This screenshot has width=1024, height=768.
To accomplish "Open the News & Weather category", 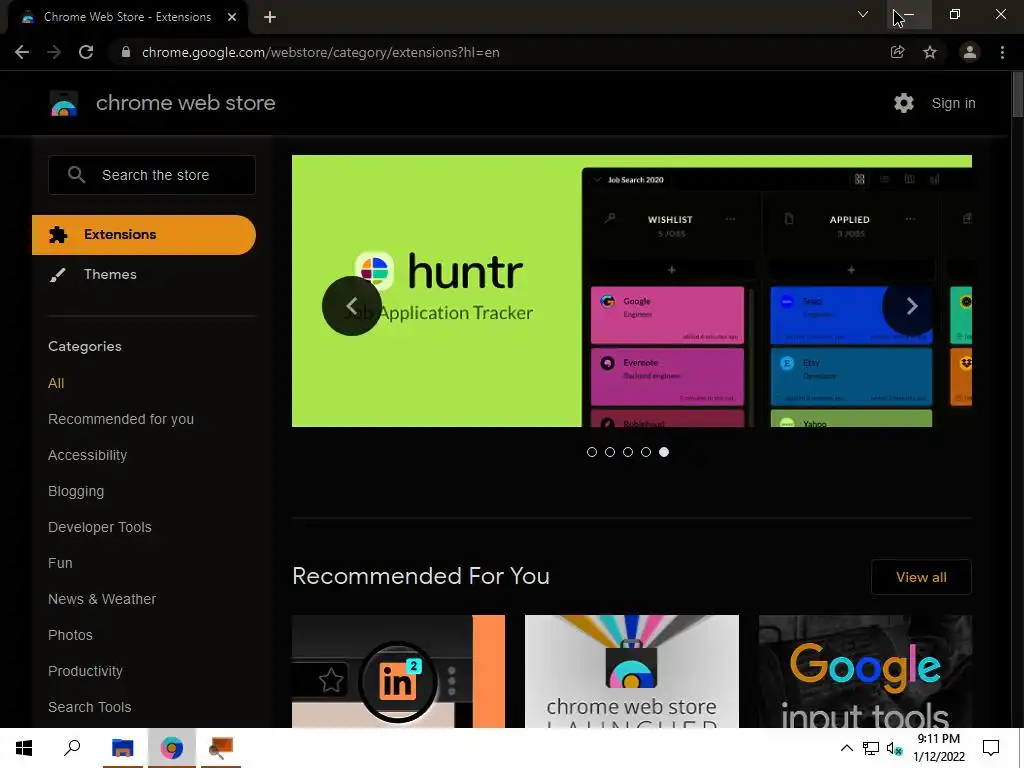I will pos(102,599).
